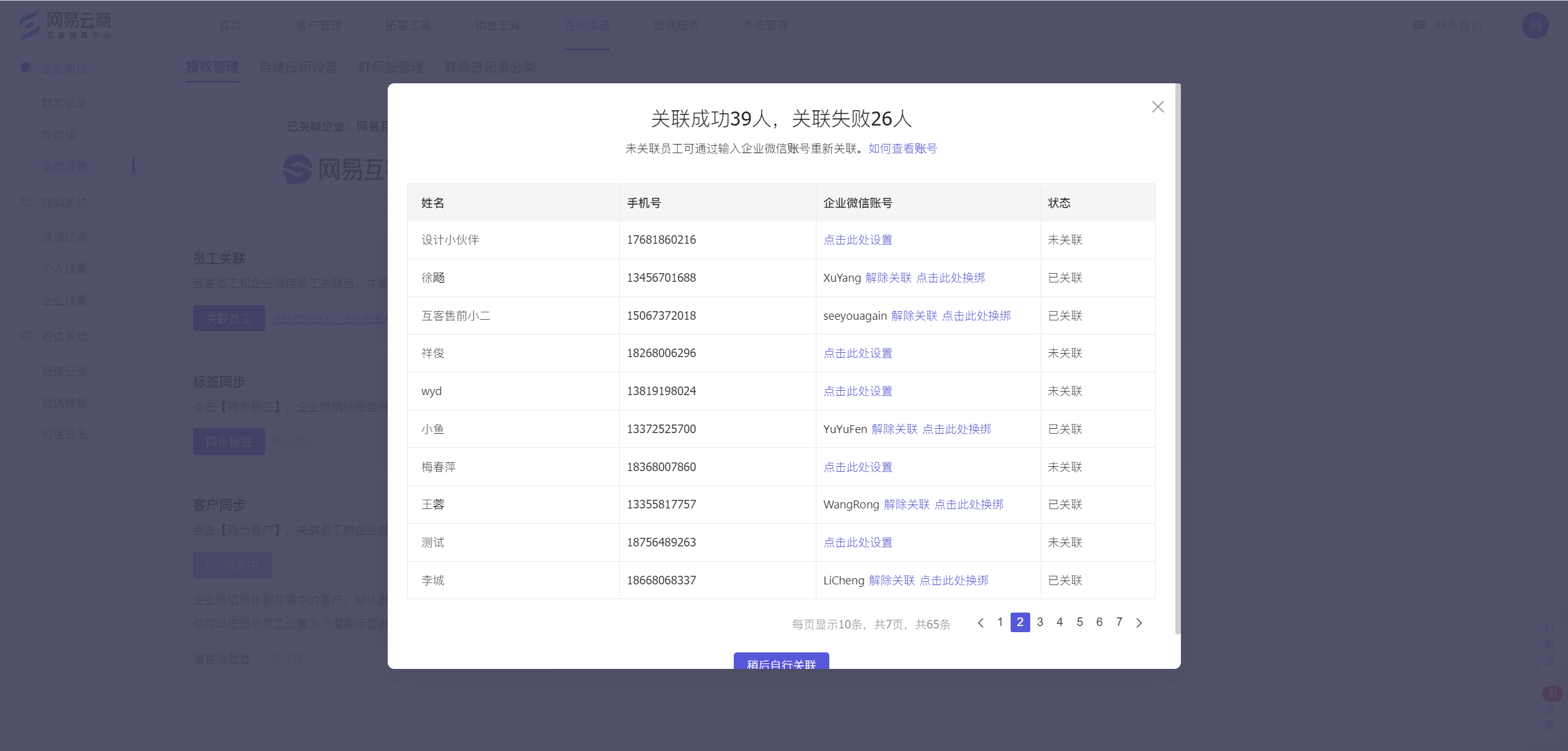
Task: Click the 联系我们 chat icon
Action: [x=1419, y=25]
